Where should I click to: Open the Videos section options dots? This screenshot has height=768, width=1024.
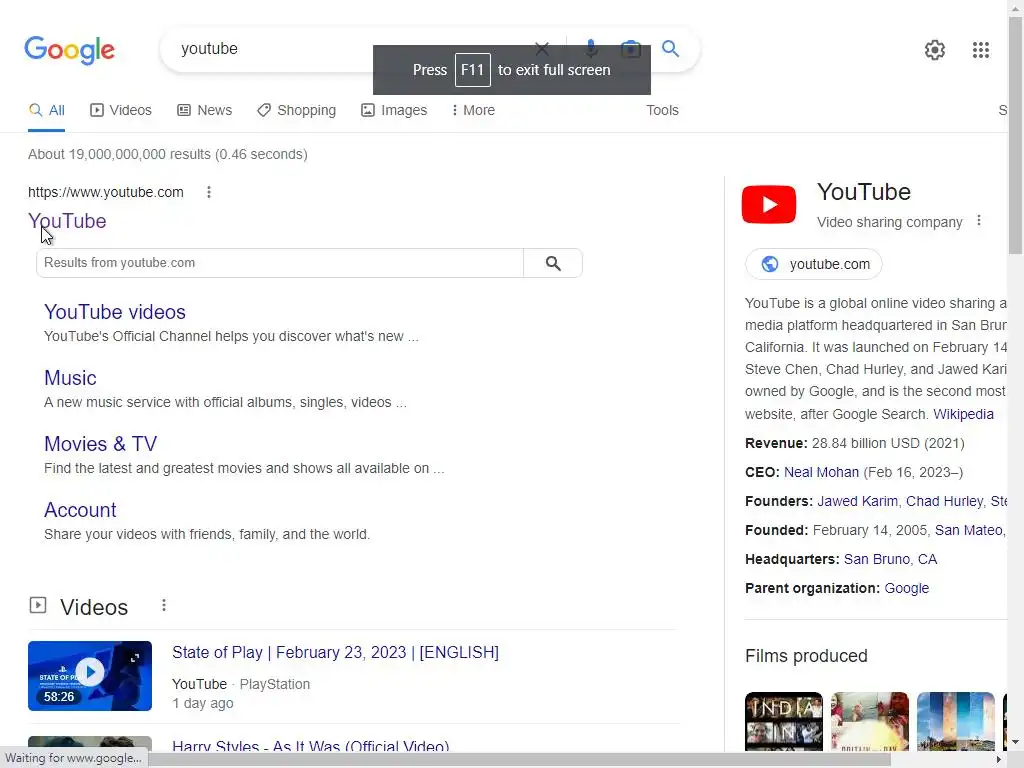pyautogui.click(x=164, y=605)
